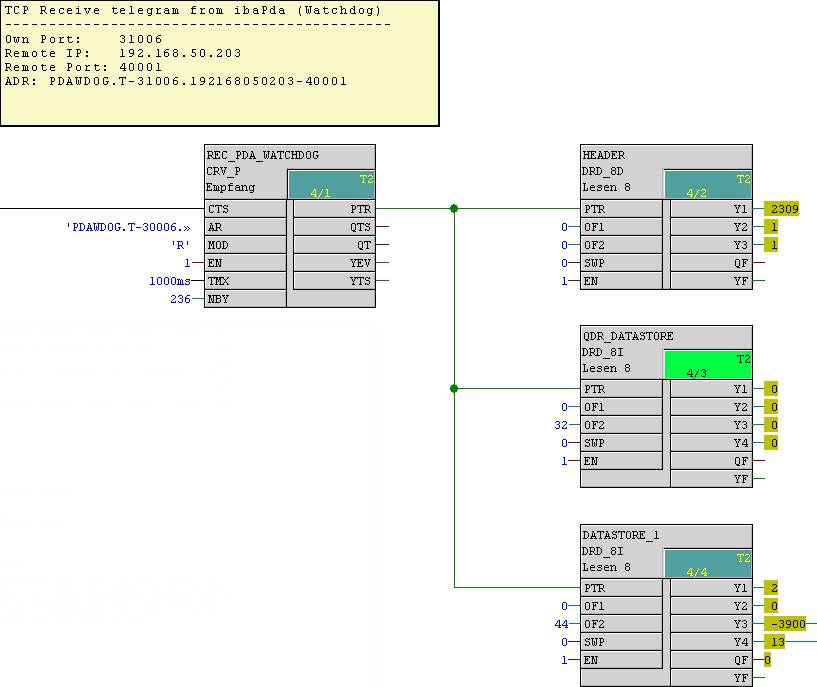
Task: Select the QDR_DATASTORE block header
Action: tap(627, 335)
